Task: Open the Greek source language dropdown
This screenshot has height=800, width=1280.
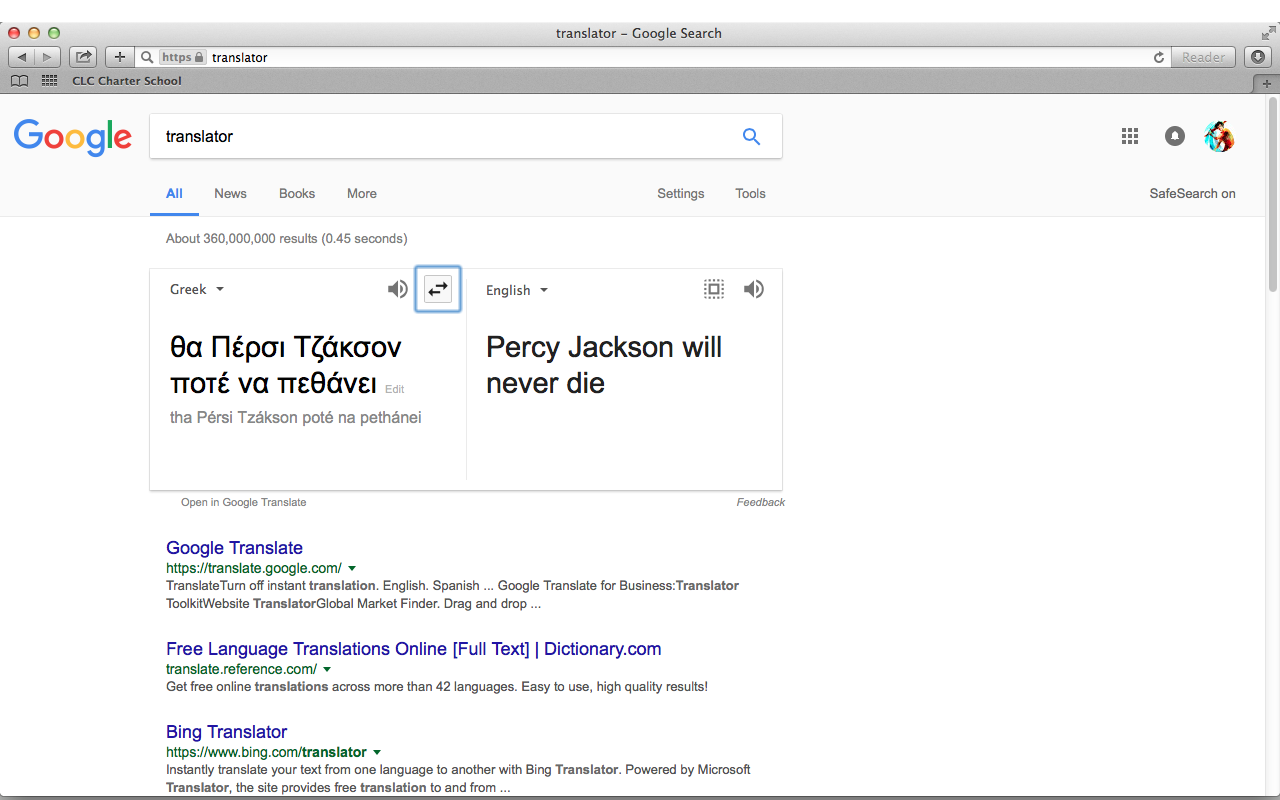Action: (x=197, y=289)
